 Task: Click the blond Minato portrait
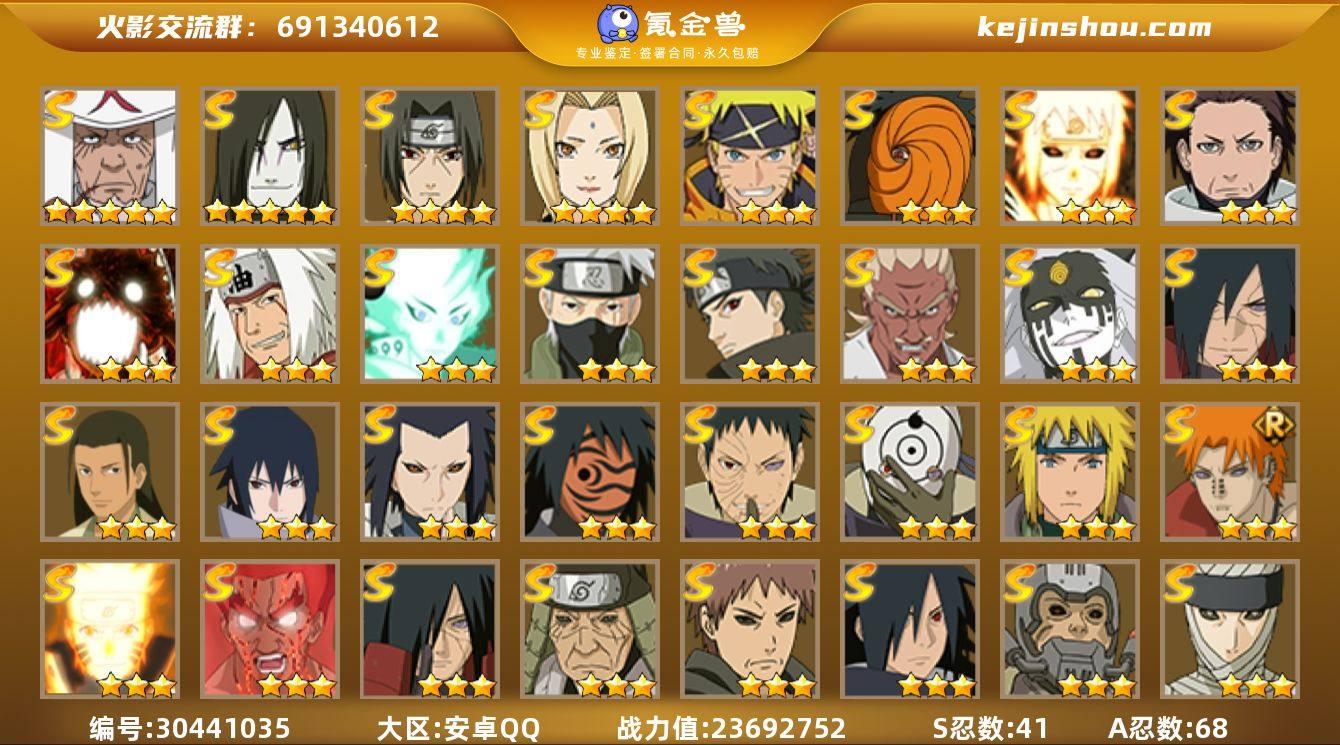pos(1070,471)
